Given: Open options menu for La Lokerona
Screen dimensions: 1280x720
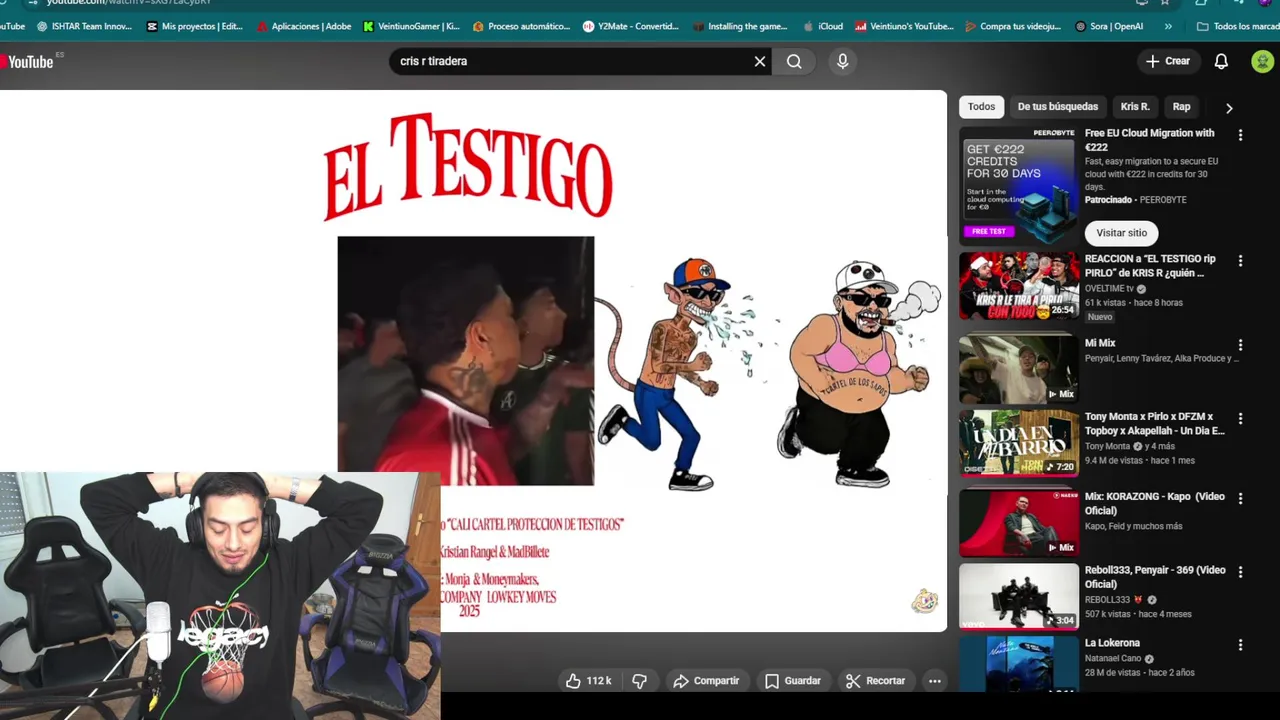Looking at the screenshot, I should [1240, 645].
